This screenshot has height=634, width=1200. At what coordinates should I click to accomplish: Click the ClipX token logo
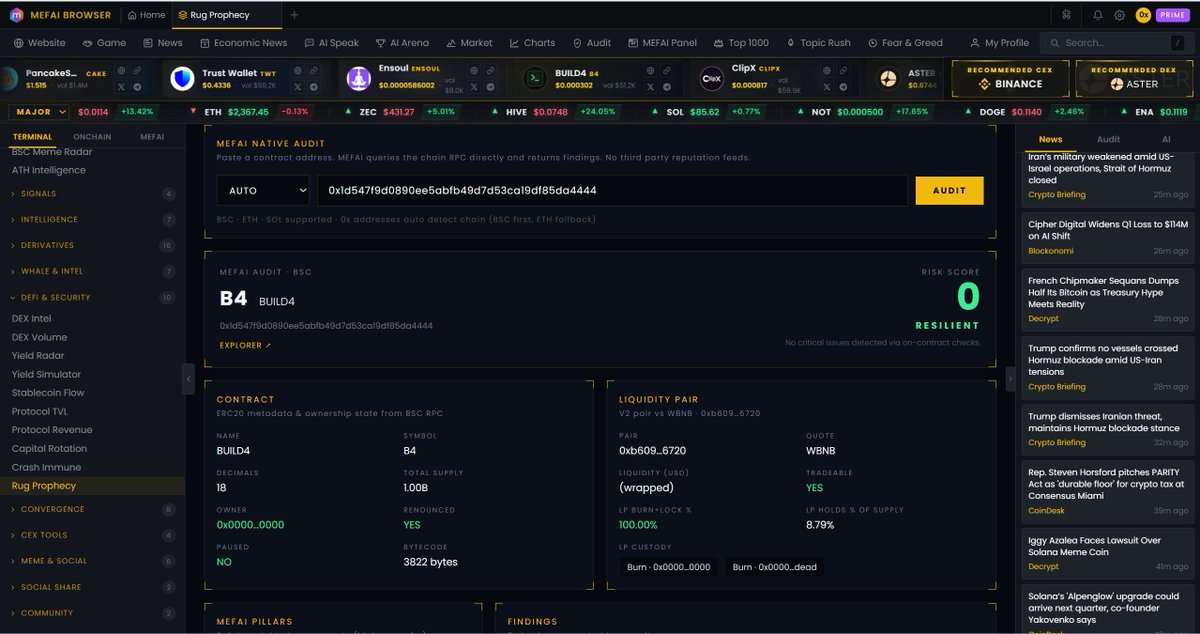coord(712,79)
